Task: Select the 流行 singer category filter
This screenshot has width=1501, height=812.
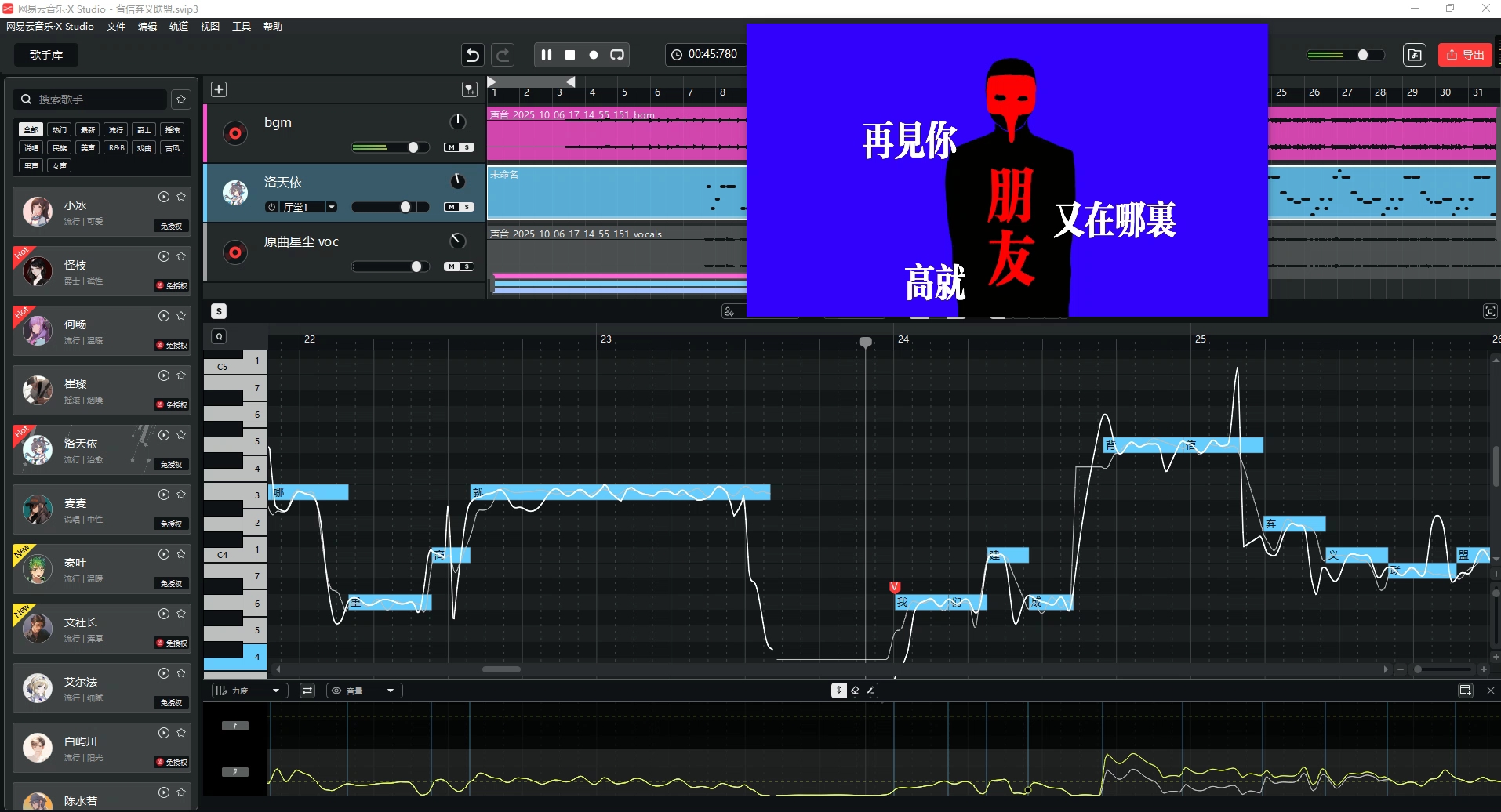Action: [x=116, y=129]
